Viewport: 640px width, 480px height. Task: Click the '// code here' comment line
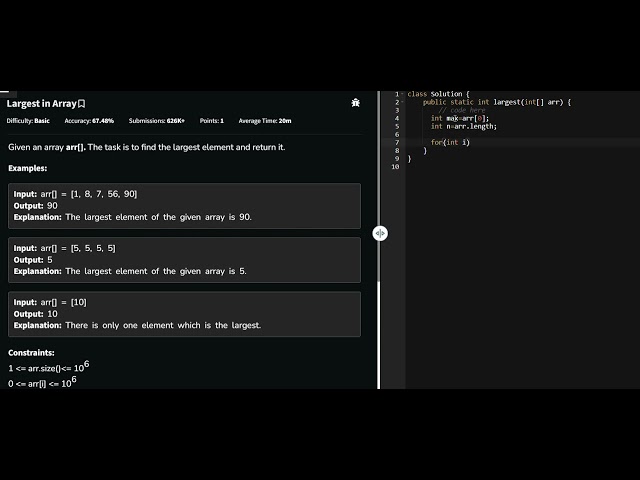pyautogui.click(x=462, y=110)
